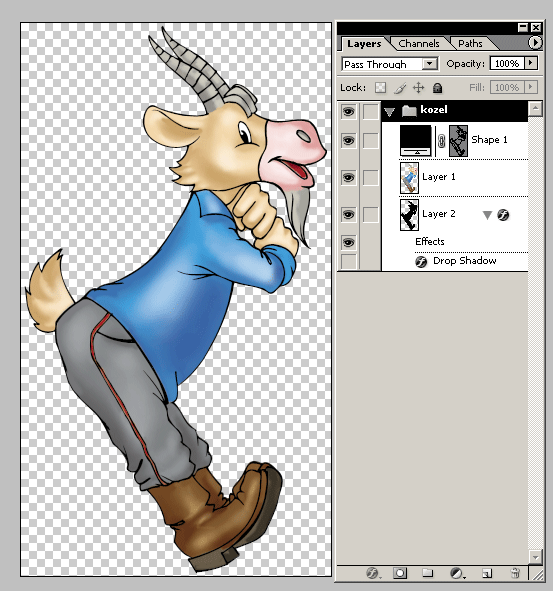Viewport: 553px width, 591px height.
Task: Click the Add layer style icon
Action: point(373,573)
